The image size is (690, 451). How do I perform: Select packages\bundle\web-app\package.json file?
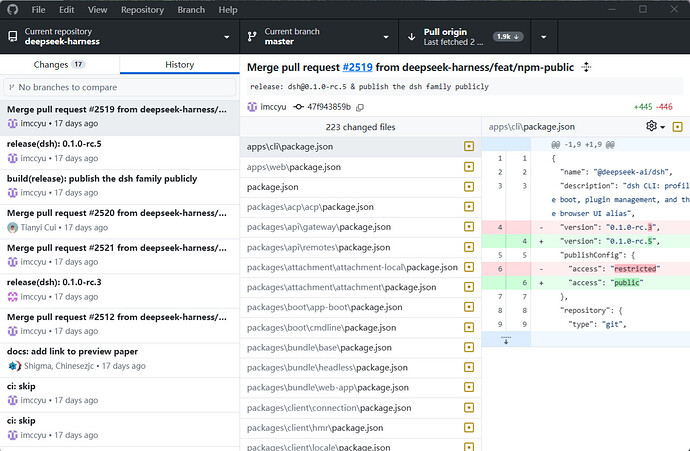pyautogui.click(x=360, y=388)
